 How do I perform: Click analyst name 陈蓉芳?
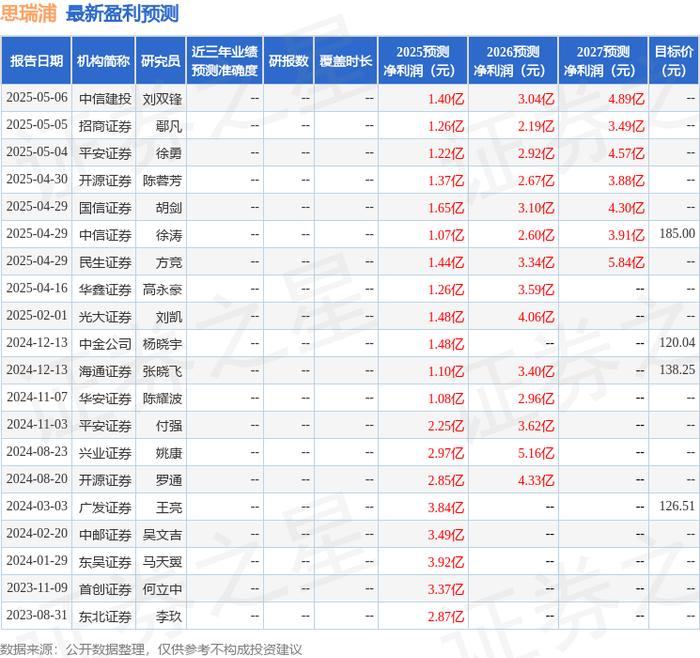tap(162, 180)
